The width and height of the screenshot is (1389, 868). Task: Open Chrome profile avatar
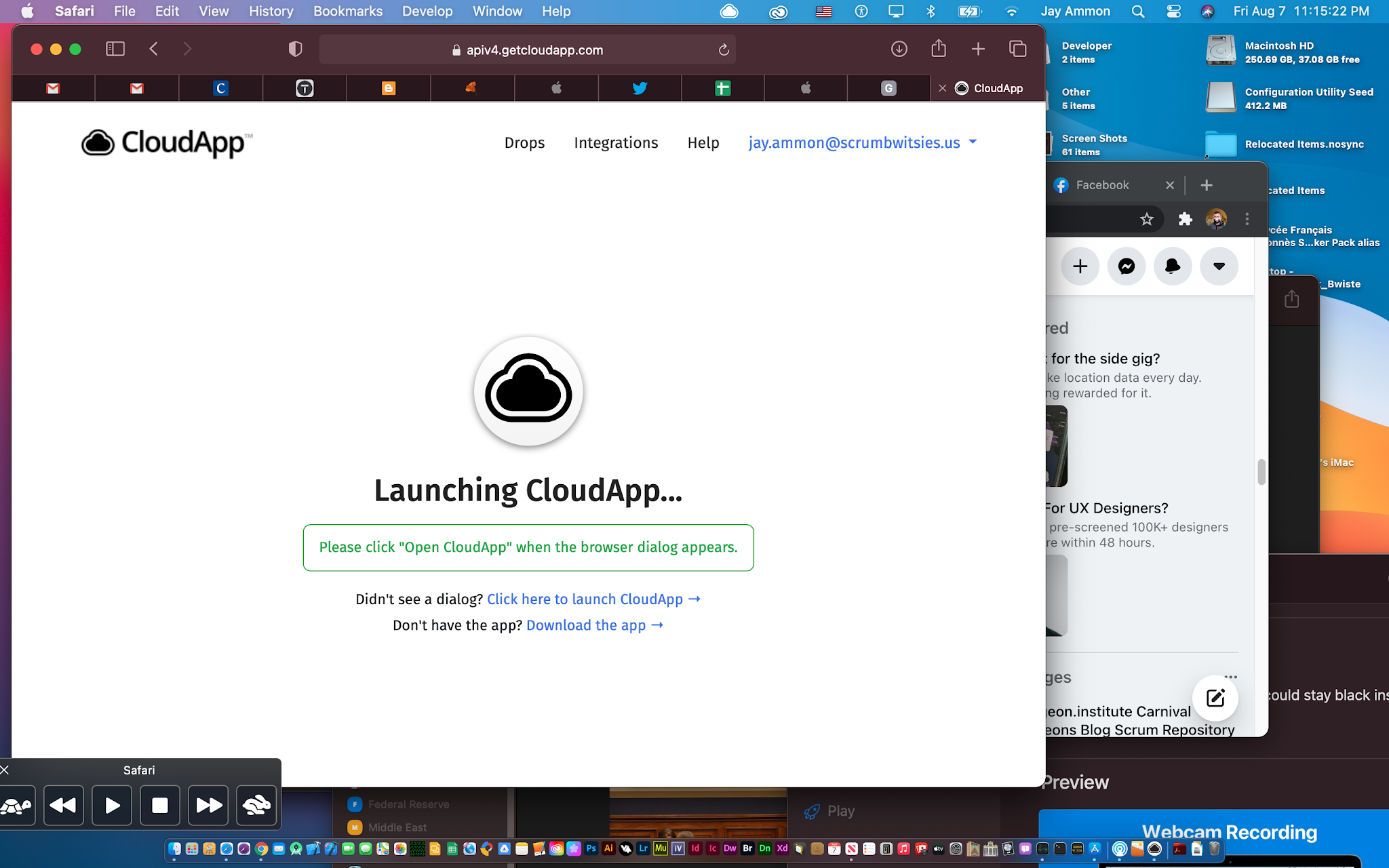(x=1216, y=219)
